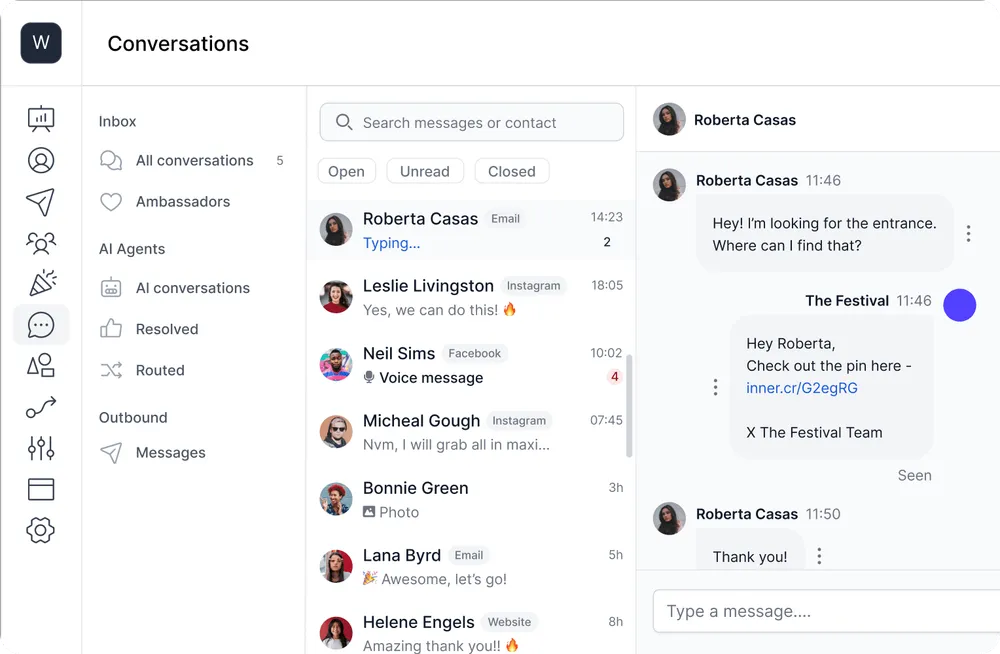This screenshot has width=1000, height=654.
Task: Toggle the Unread filter chip
Action: 425,171
